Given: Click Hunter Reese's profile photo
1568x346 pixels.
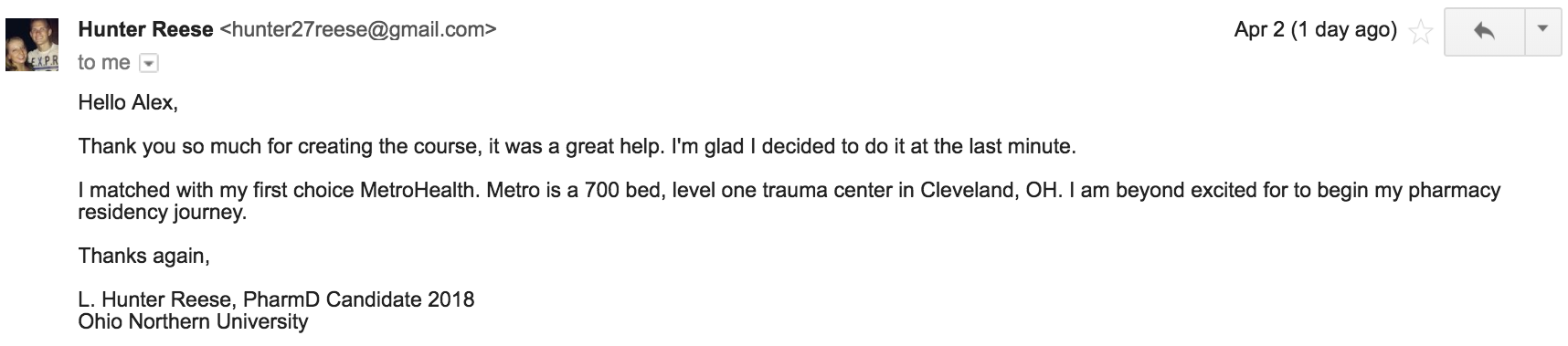Looking at the screenshot, I should [32, 45].
